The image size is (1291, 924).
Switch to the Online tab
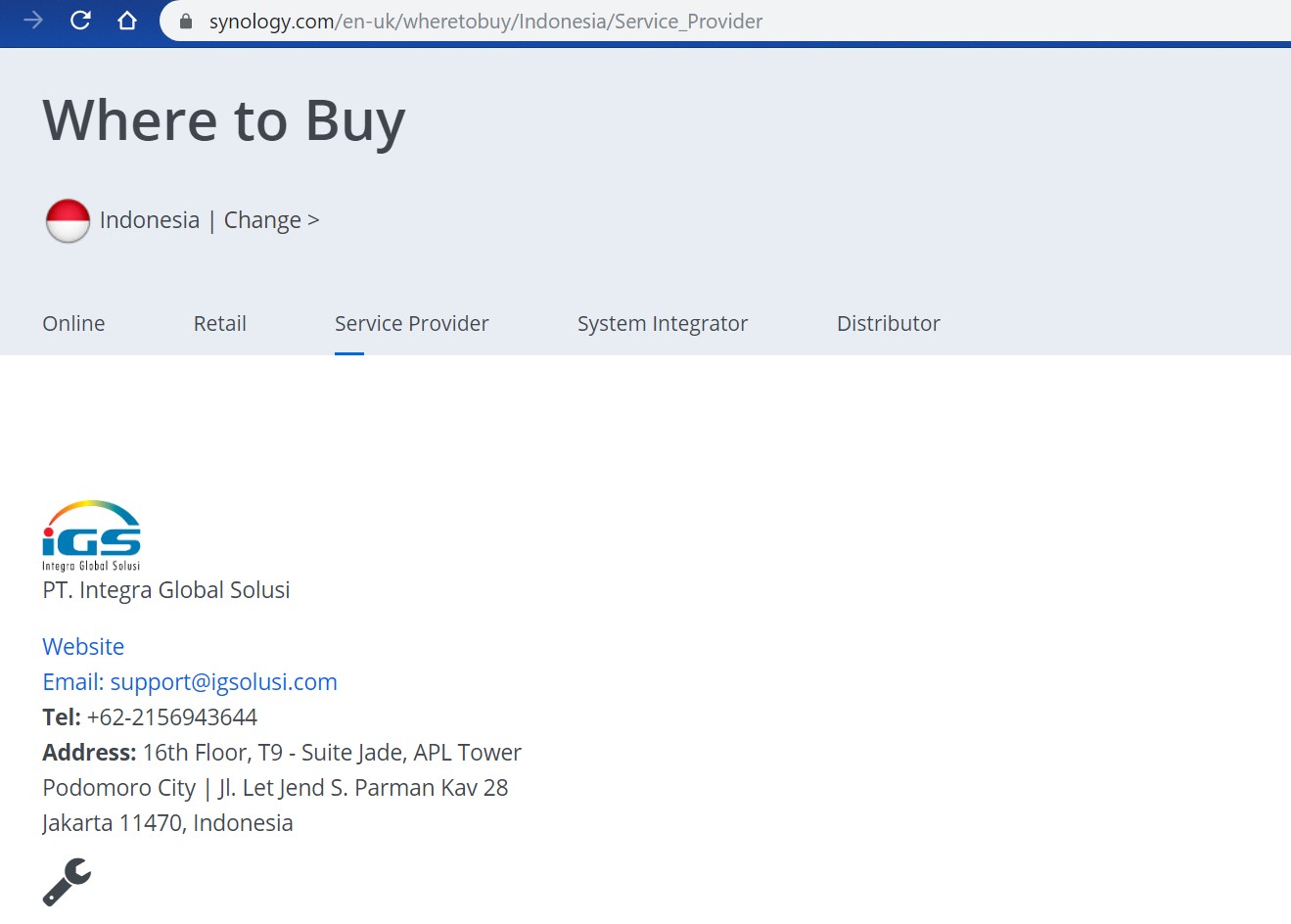(72, 323)
